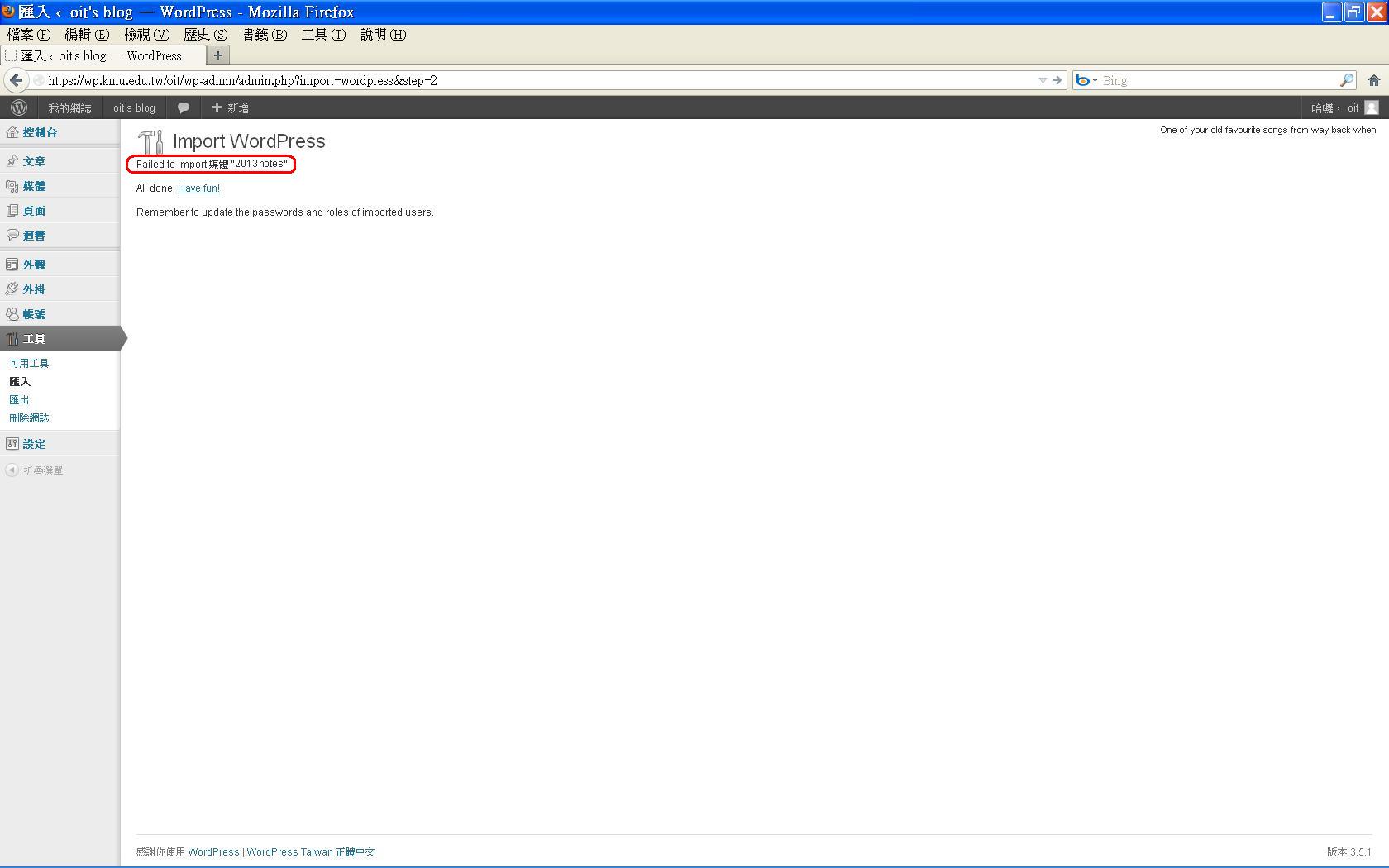Open 迴響 comments menu item
This screenshot has height=868, width=1389.
coord(34,236)
